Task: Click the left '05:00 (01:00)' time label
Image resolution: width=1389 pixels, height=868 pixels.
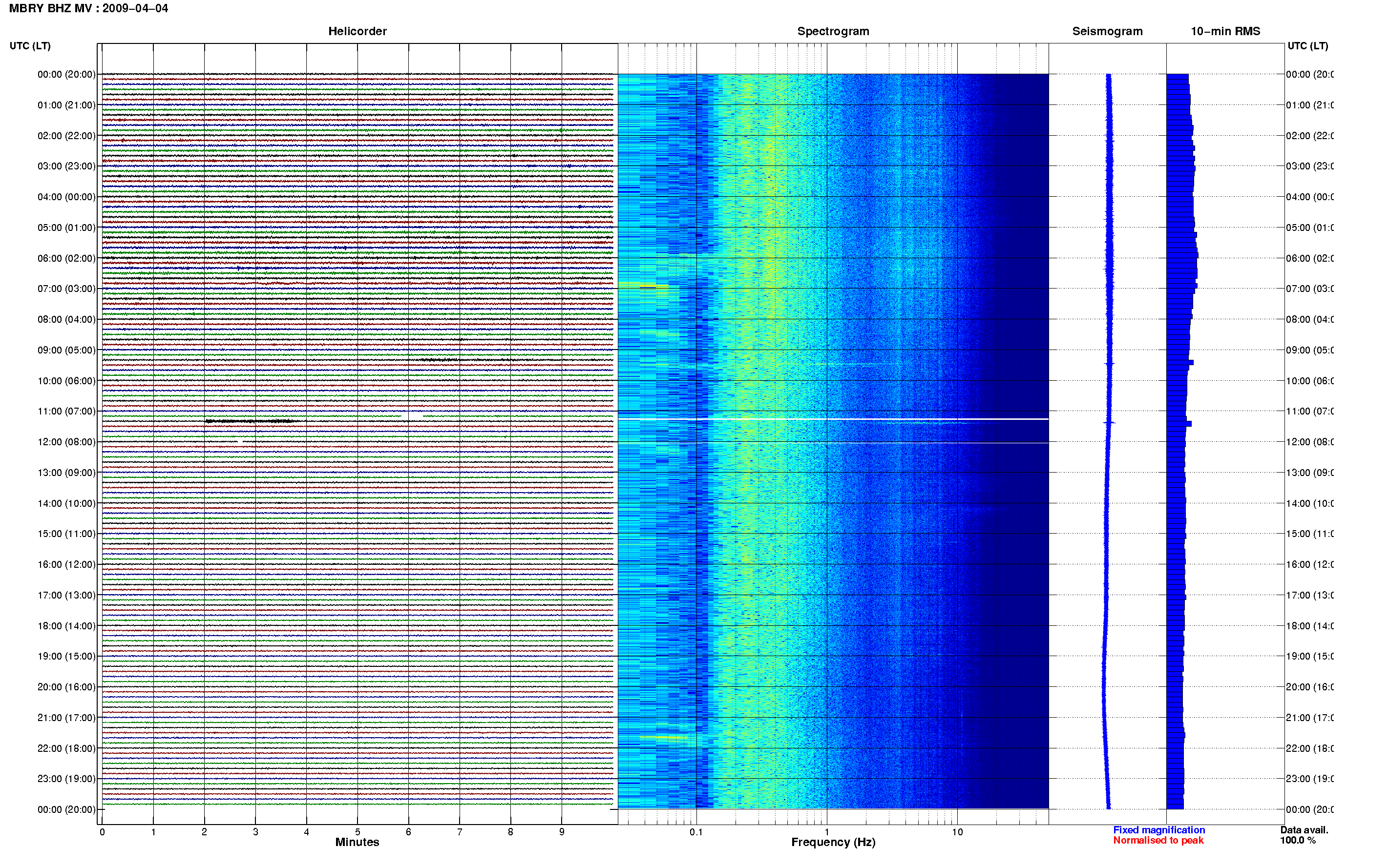Action: 66,227
